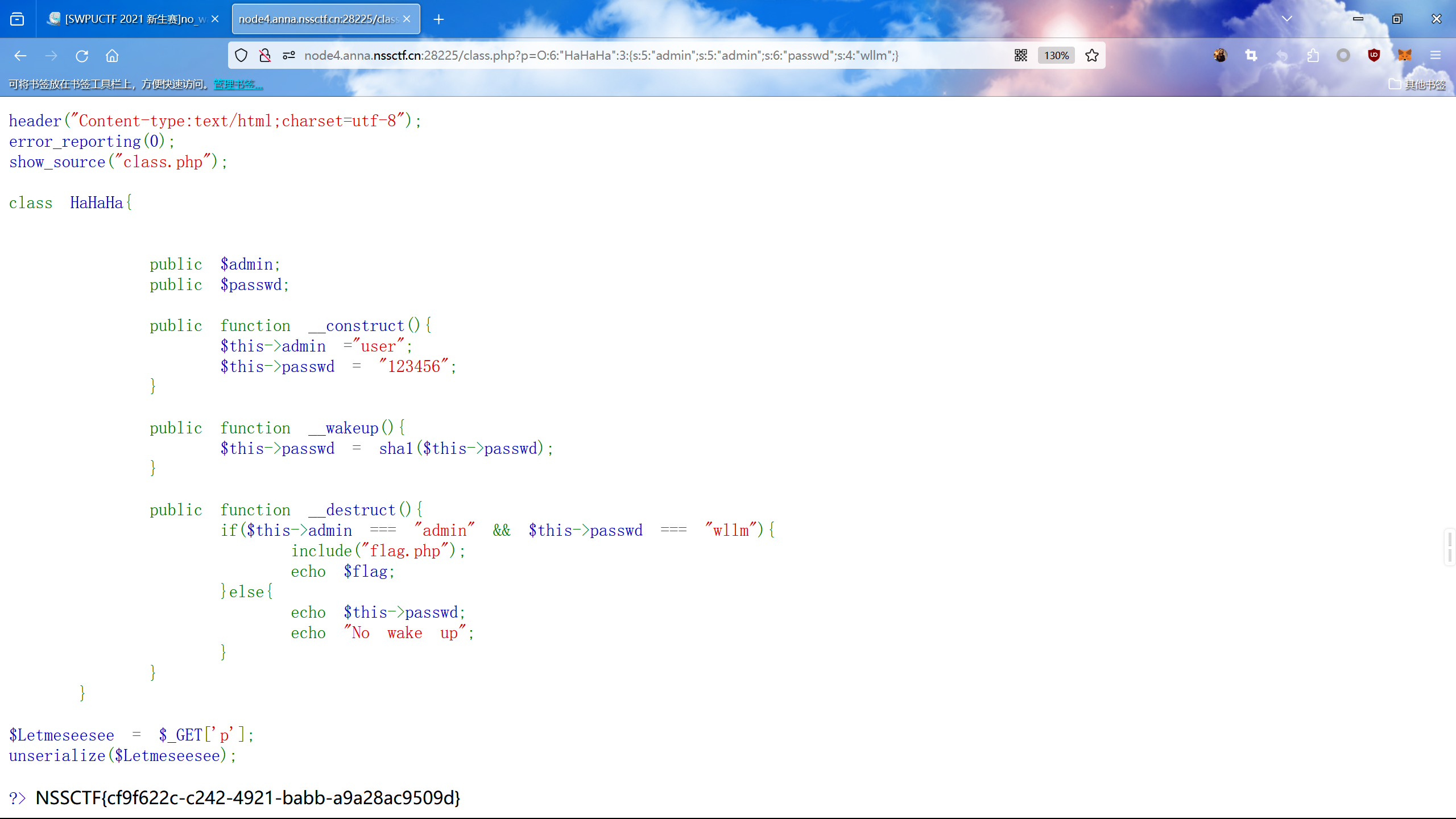Image resolution: width=1456 pixels, height=819 pixels.
Task: Go to the browser home page
Action: click(112, 56)
